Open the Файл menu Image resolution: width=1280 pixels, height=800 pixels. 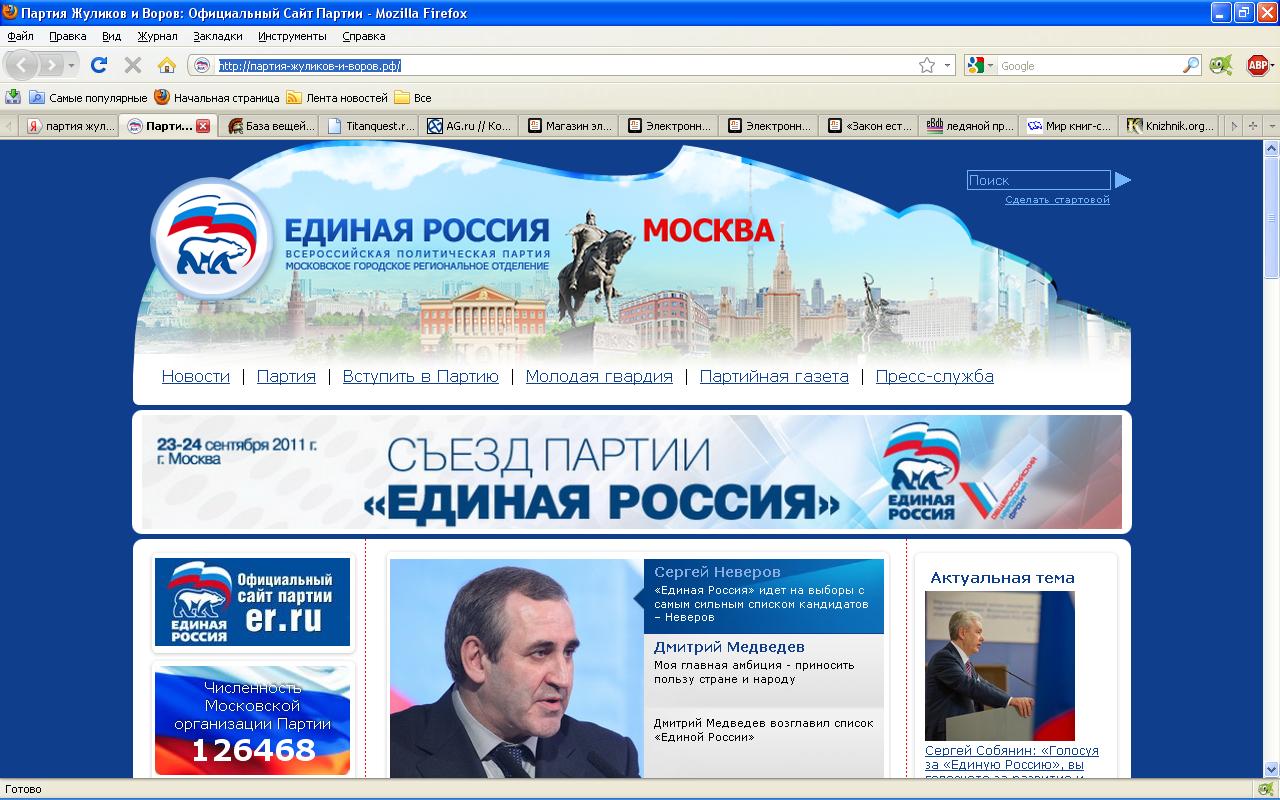(x=20, y=36)
